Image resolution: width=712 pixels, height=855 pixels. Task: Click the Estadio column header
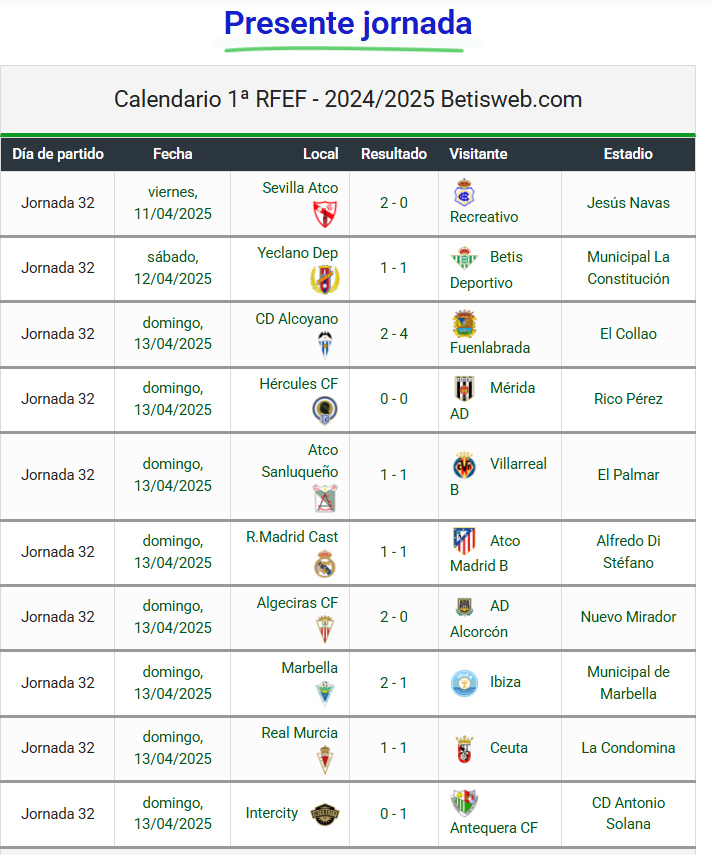(x=628, y=154)
